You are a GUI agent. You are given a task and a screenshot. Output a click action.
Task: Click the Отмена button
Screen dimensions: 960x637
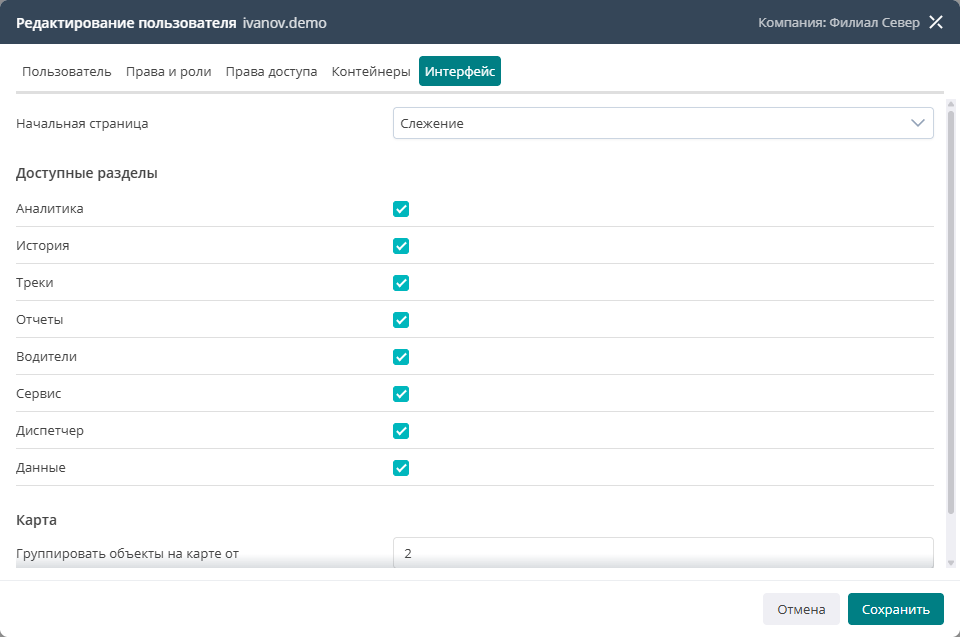pyautogui.click(x=801, y=609)
